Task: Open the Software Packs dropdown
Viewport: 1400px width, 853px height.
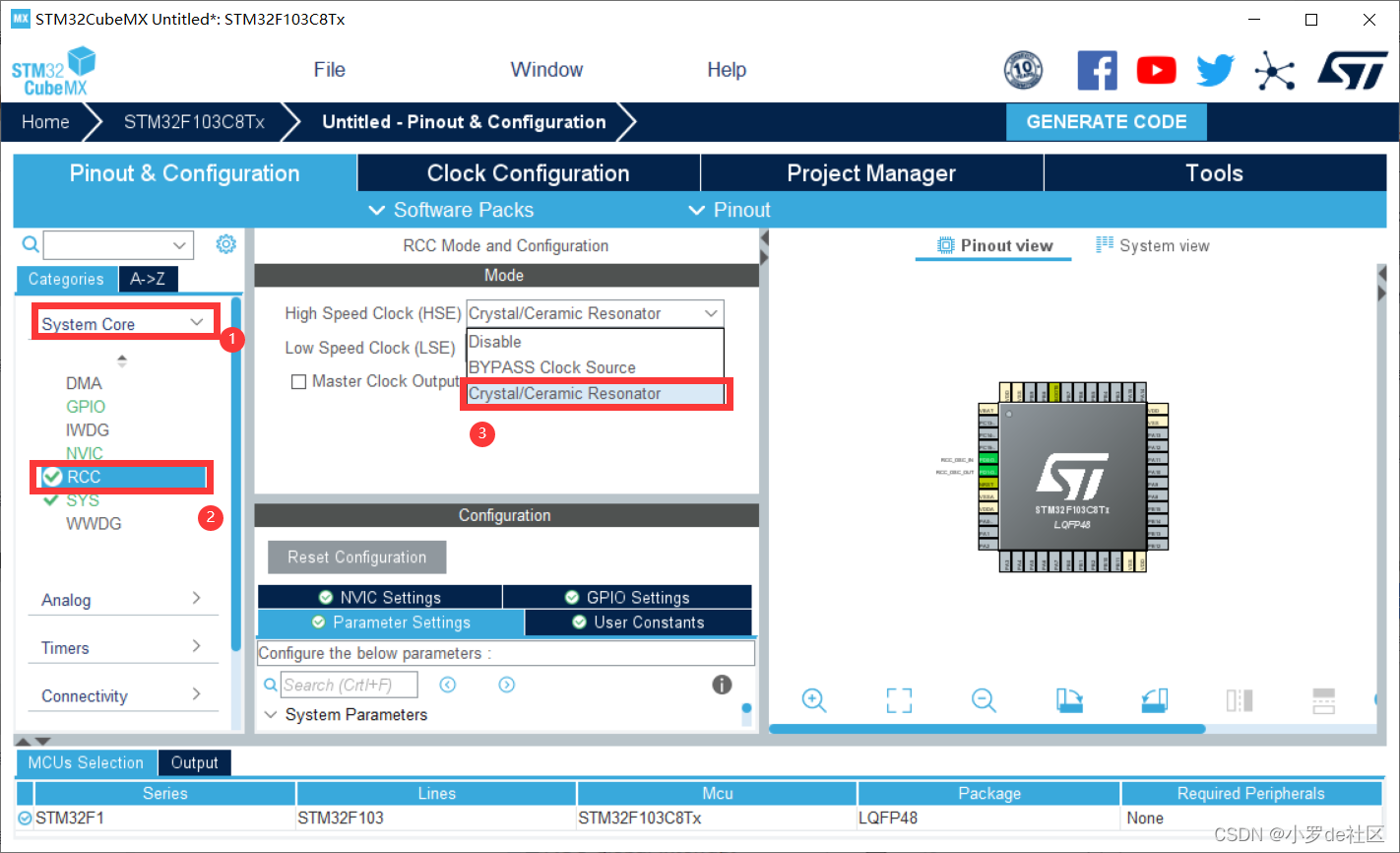Action: click(451, 210)
